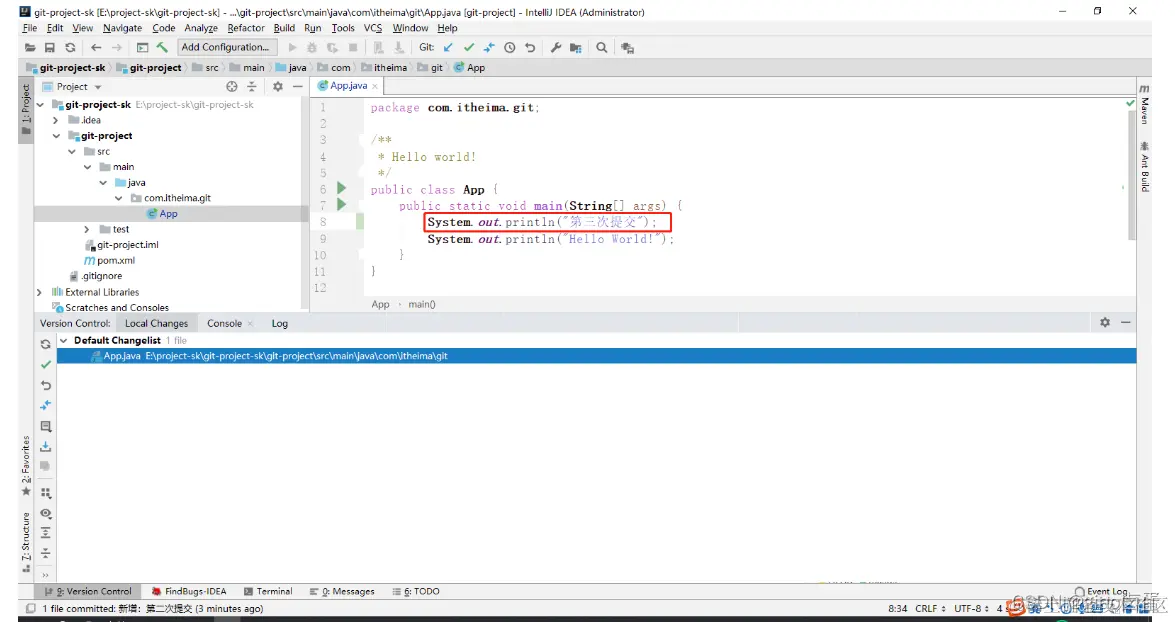
Task: Open the Project view dropdown
Action: (x=72, y=86)
